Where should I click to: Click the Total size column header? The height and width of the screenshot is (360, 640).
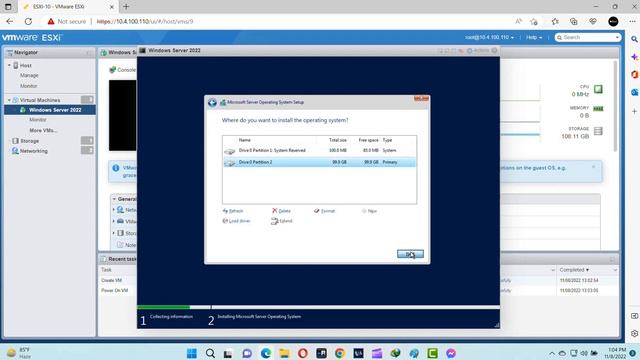pyautogui.click(x=338, y=140)
